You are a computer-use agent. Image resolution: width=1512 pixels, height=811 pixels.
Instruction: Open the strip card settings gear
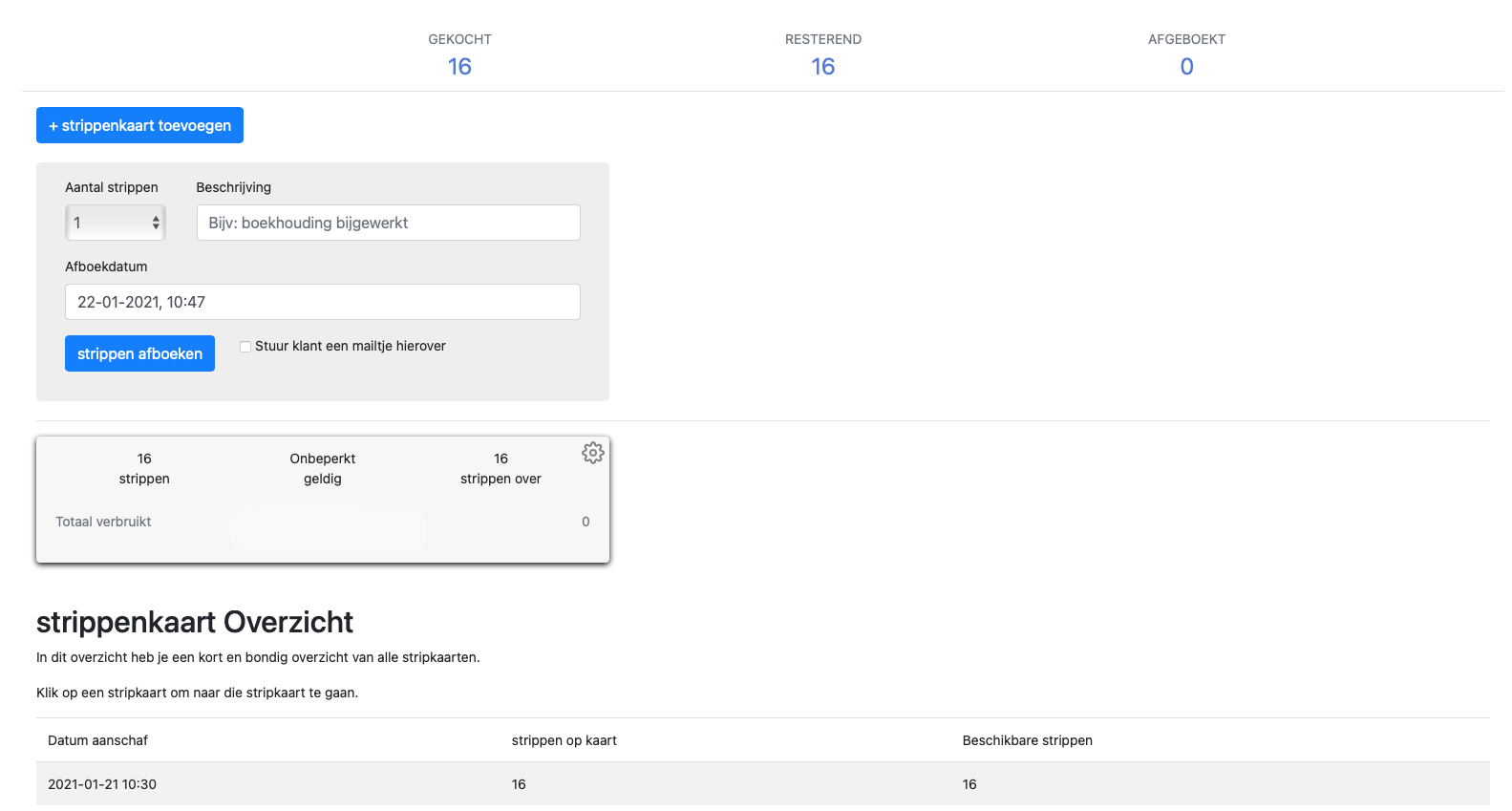coord(592,453)
